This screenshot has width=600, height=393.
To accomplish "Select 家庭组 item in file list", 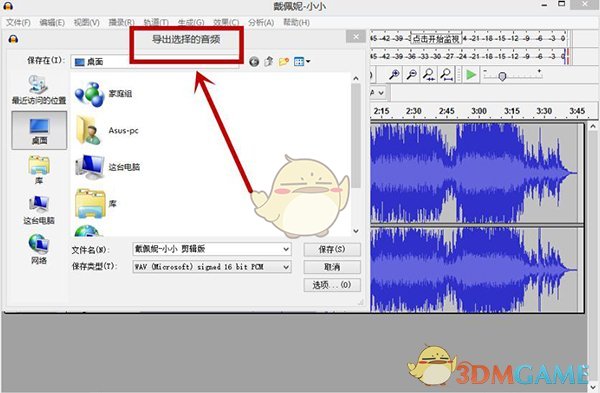I will click(x=103, y=94).
